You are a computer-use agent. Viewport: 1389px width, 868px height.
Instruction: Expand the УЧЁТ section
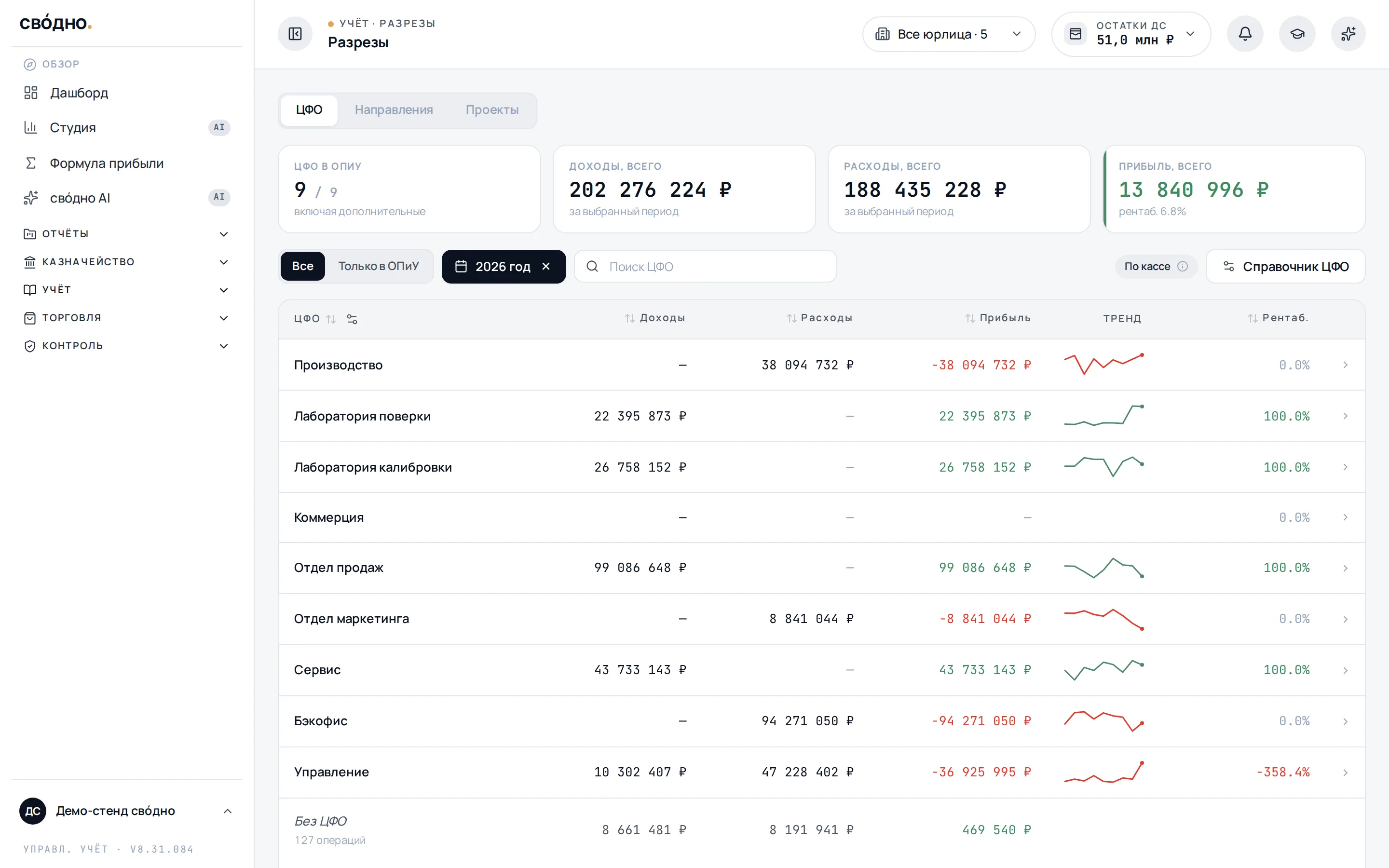point(126,290)
